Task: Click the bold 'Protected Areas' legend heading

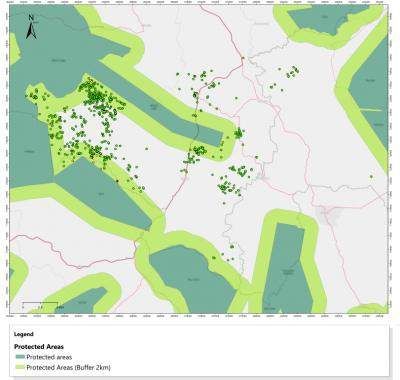Action: point(39,347)
